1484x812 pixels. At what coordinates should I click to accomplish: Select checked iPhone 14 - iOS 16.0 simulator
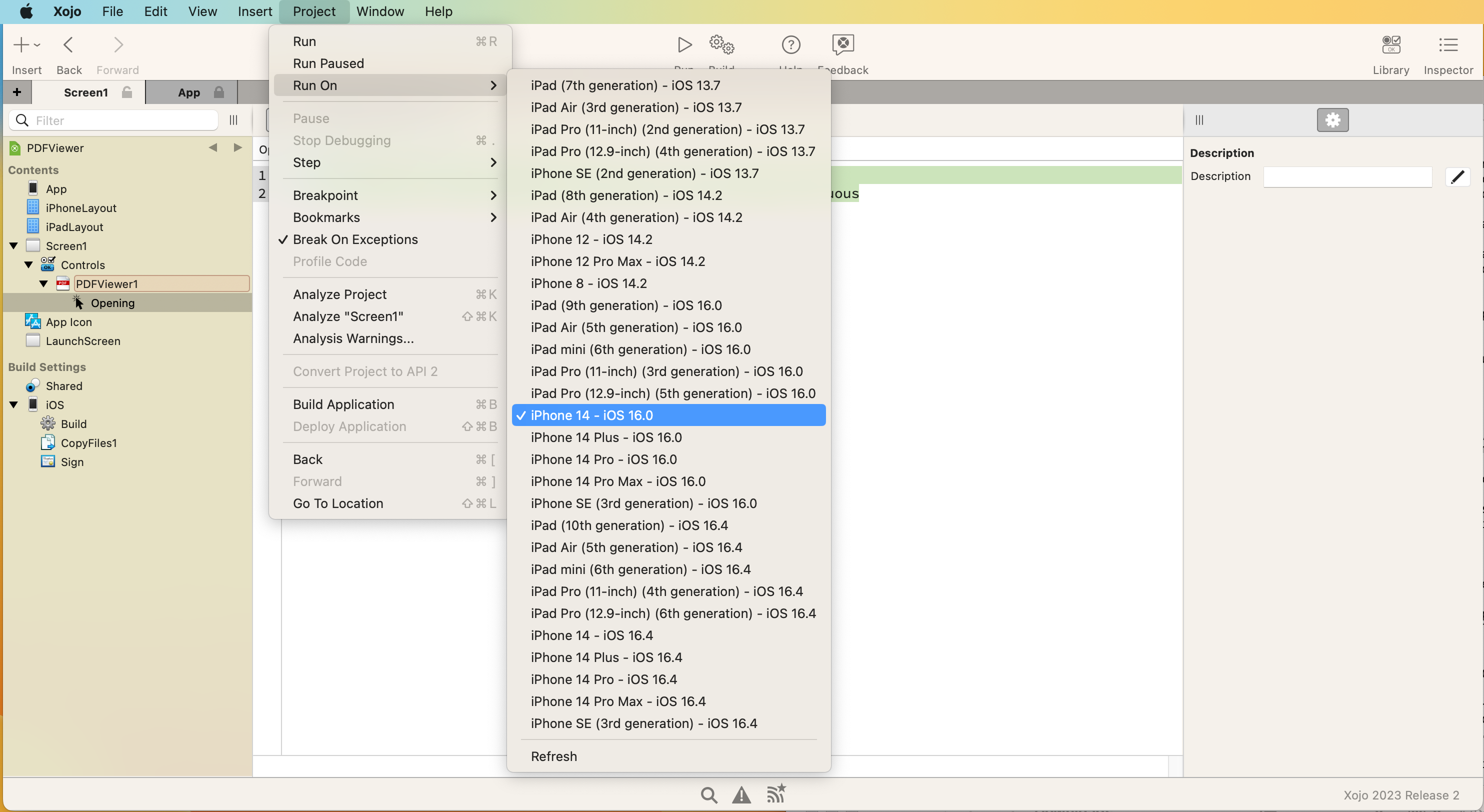(x=668, y=415)
